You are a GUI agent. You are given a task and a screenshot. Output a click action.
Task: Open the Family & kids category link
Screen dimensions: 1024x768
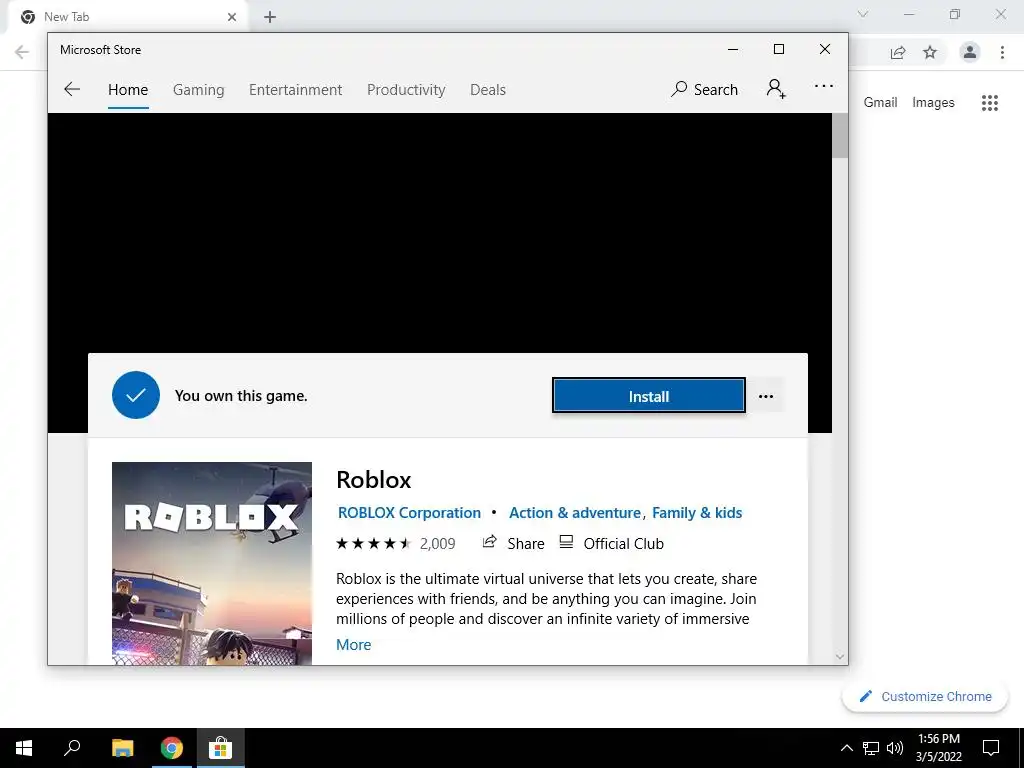pos(697,513)
